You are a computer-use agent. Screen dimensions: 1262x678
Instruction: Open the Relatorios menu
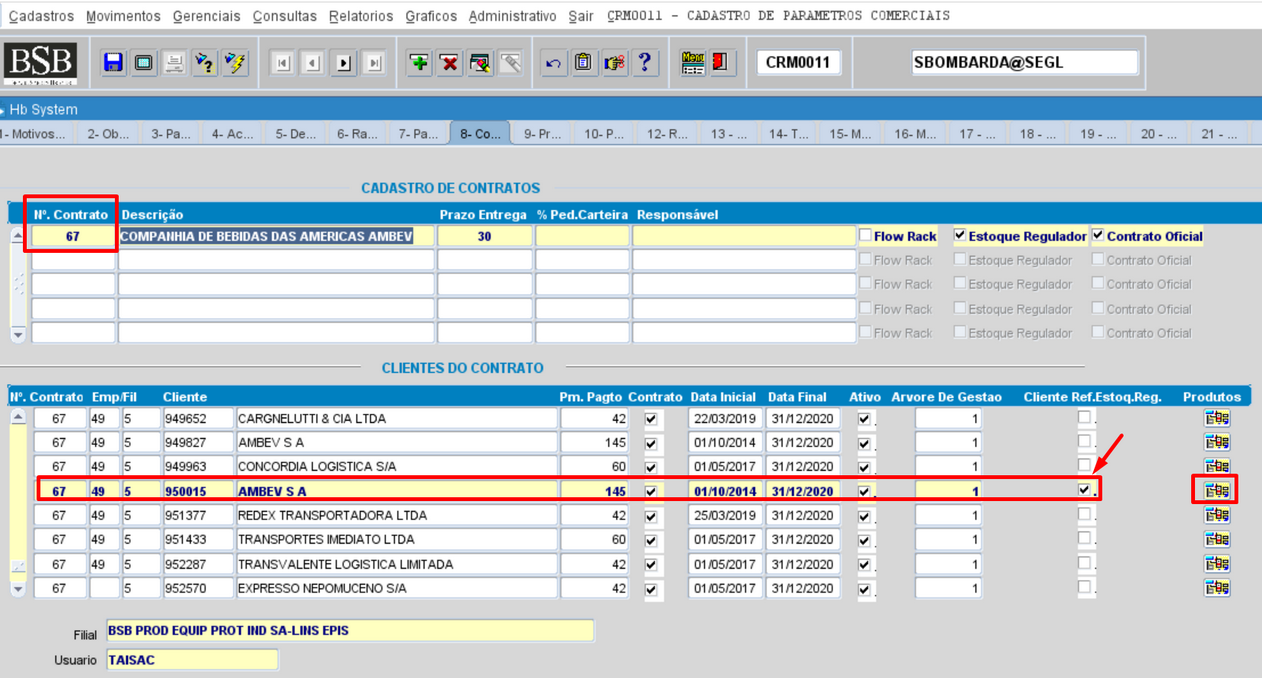pos(361,16)
